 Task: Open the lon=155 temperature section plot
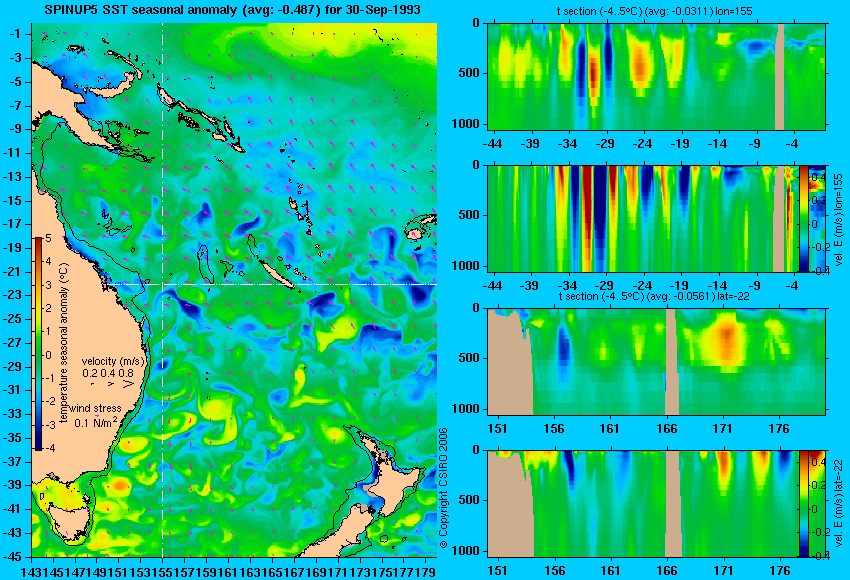[656, 76]
